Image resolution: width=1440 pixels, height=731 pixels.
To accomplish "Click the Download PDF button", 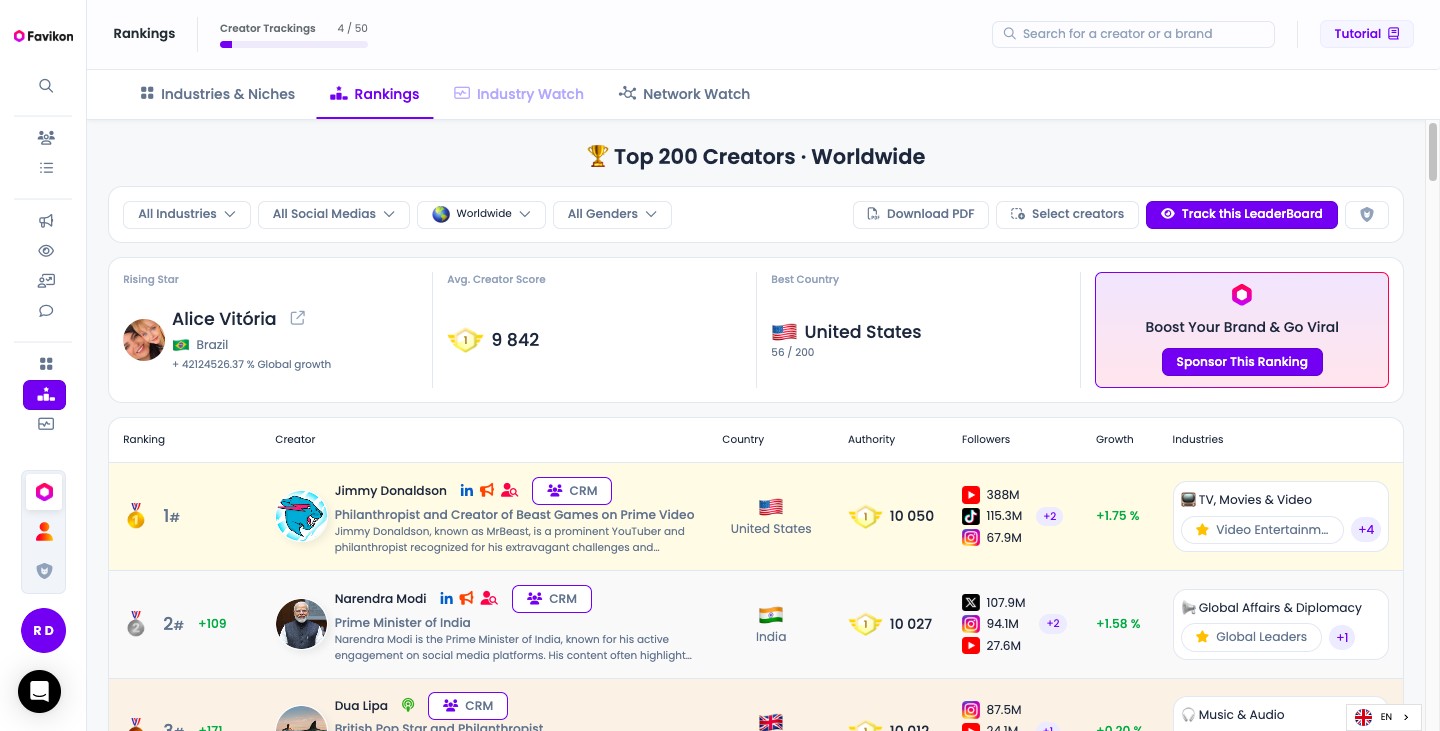I will coord(921,214).
